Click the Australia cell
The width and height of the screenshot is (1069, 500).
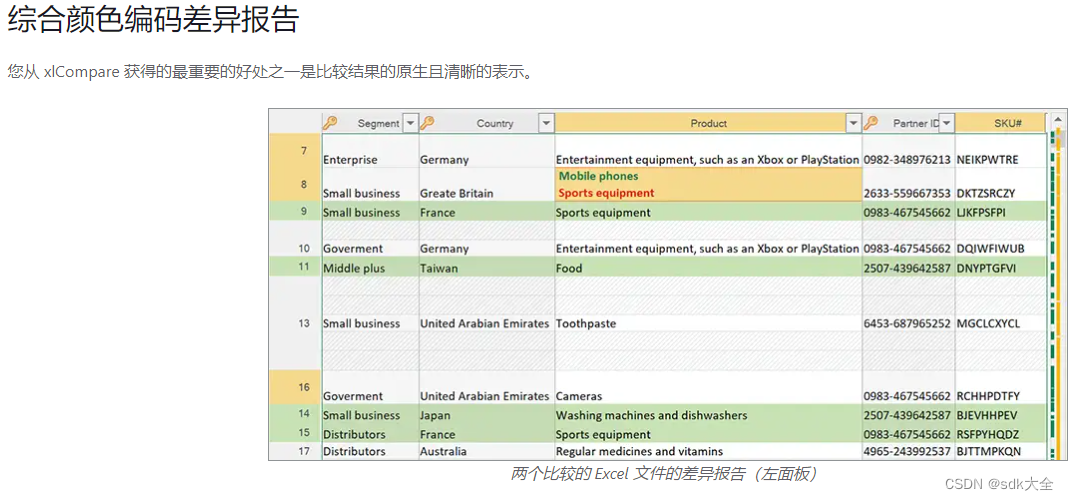487,451
